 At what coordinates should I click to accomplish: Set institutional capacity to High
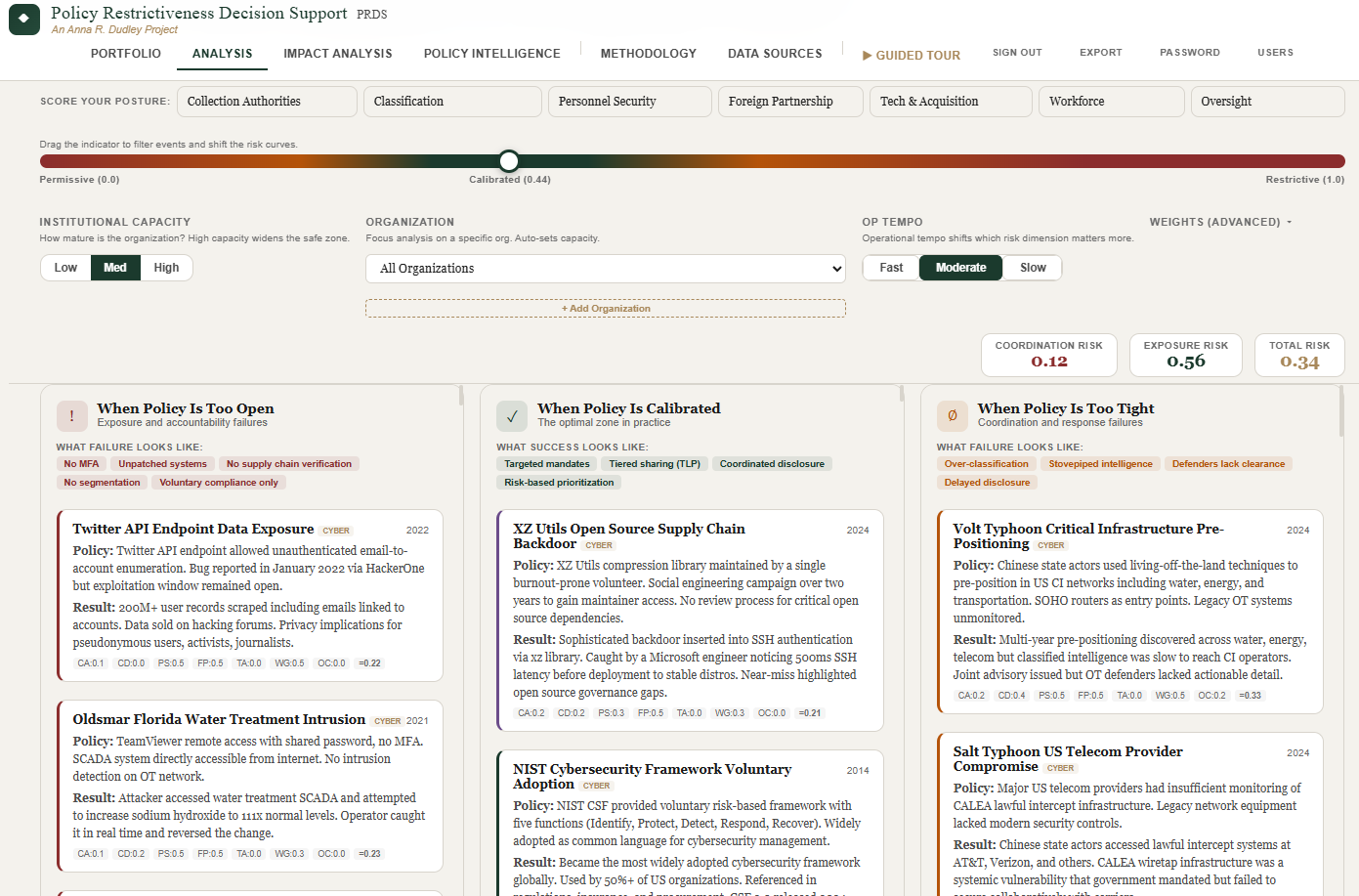[166, 267]
